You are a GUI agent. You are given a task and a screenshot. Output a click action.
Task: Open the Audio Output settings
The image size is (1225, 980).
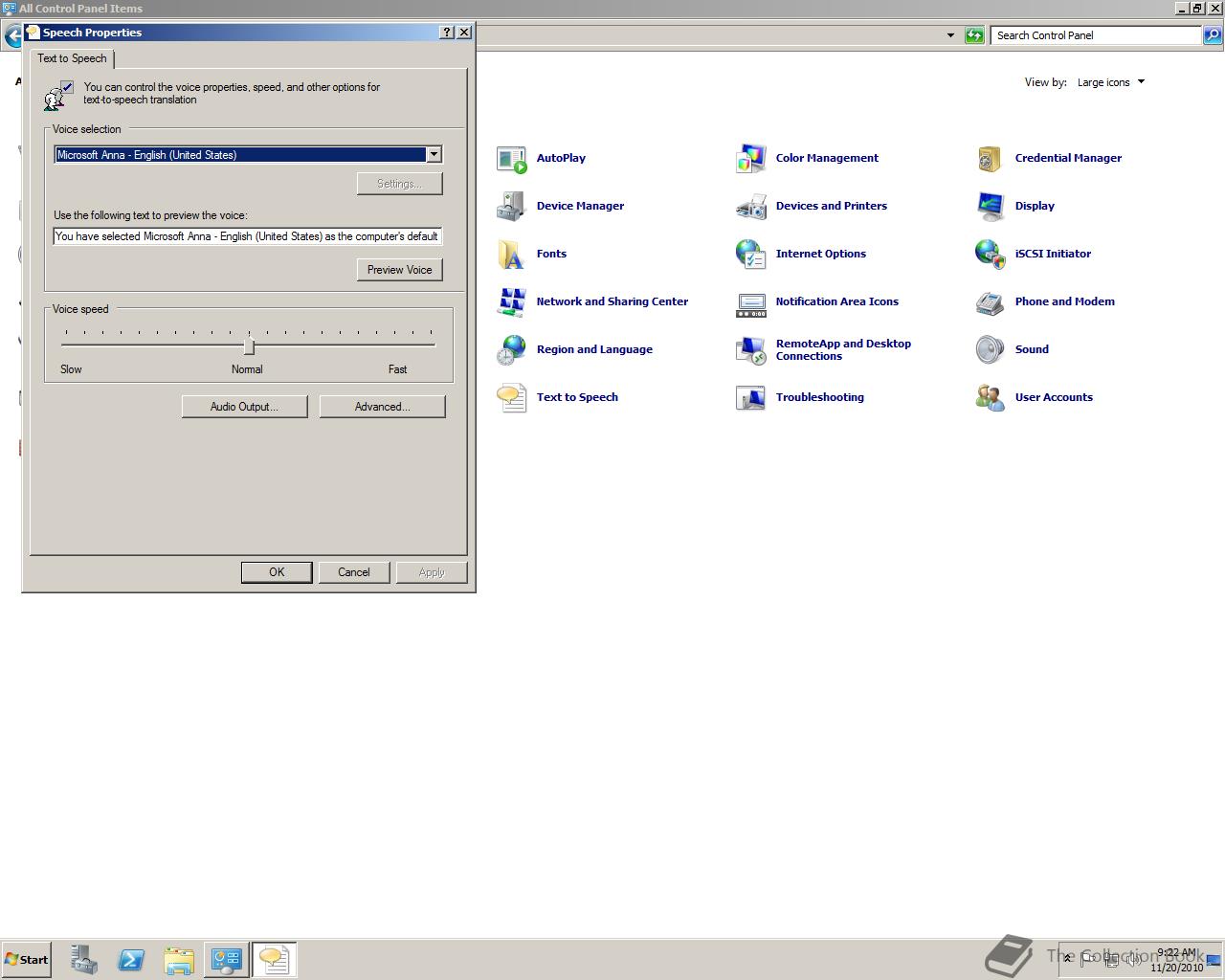(x=244, y=407)
